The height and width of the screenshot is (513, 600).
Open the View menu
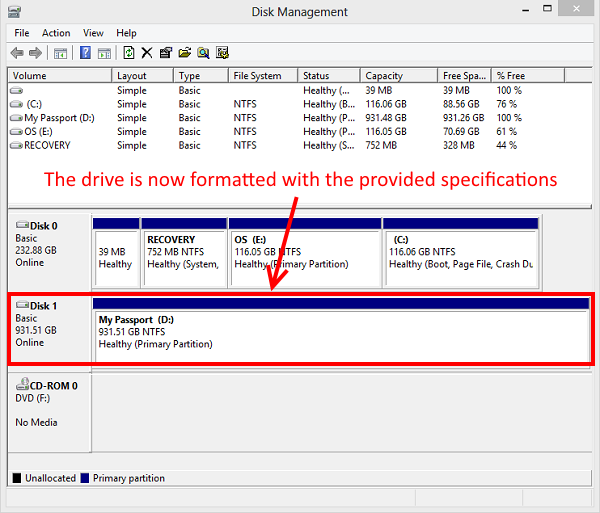(93, 33)
